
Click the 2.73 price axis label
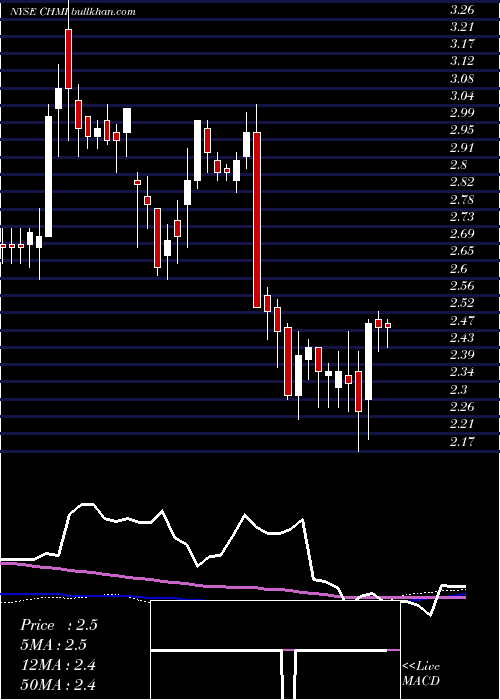point(462,217)
